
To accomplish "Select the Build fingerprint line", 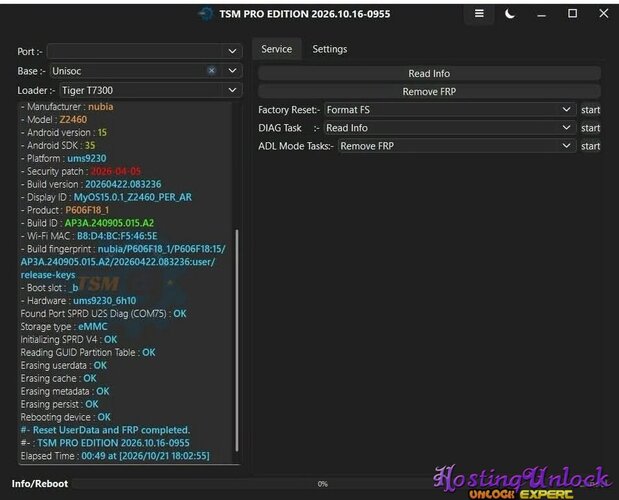I will tap(123, 262).
